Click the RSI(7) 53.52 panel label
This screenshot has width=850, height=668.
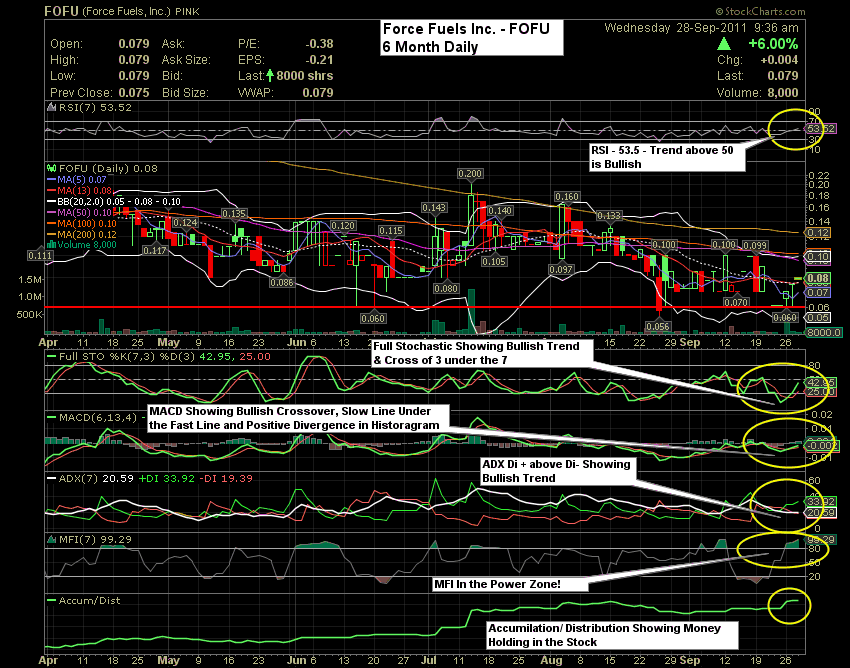click(x=94, y=107)
